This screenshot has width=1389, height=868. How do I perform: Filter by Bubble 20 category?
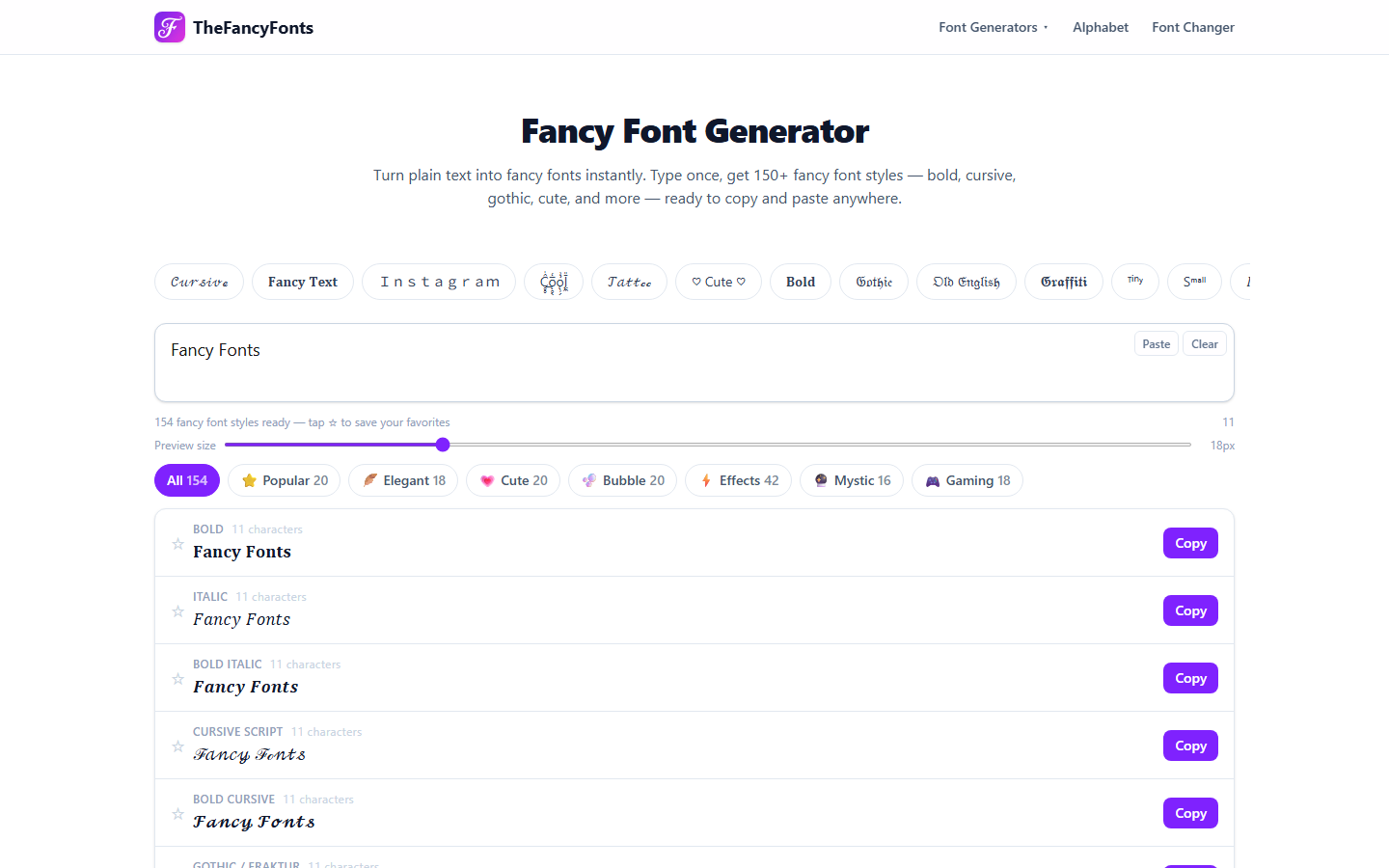[x=623, y=480]
